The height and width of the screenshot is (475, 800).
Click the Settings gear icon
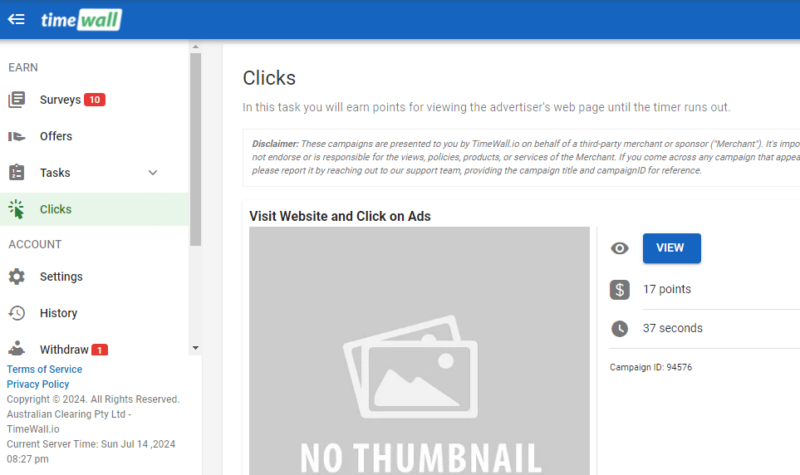tap(16, 277)
